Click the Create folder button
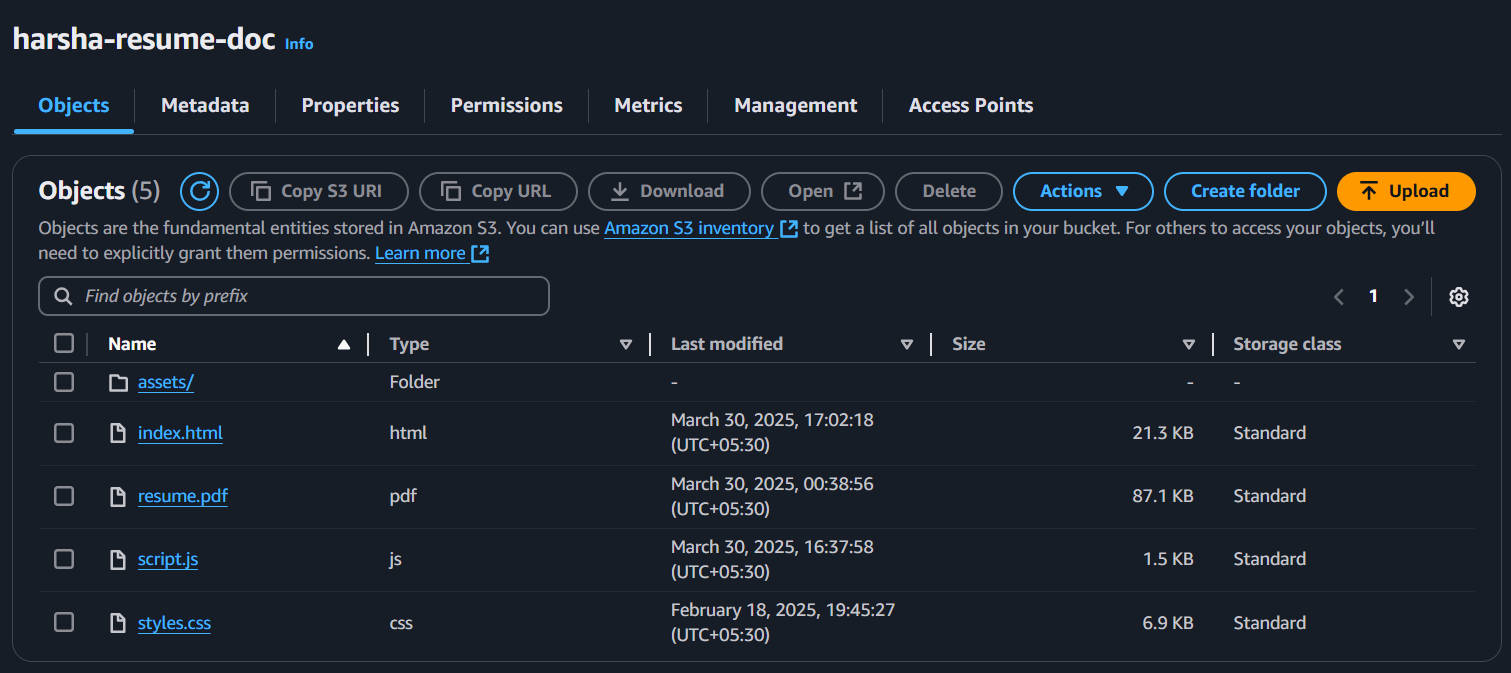 coord(1246,191)
